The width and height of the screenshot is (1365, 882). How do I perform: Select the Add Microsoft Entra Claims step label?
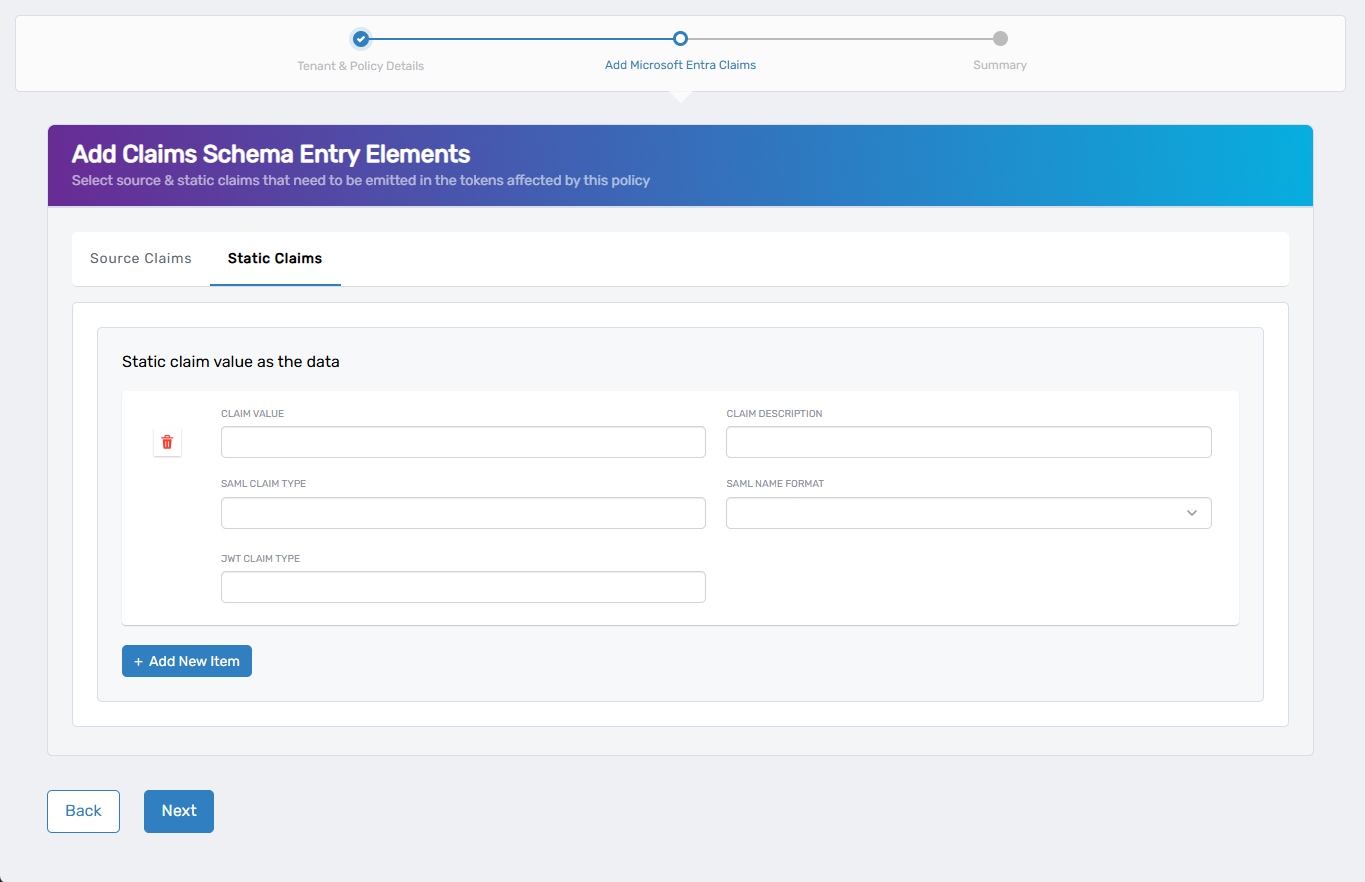pos(680,66)
